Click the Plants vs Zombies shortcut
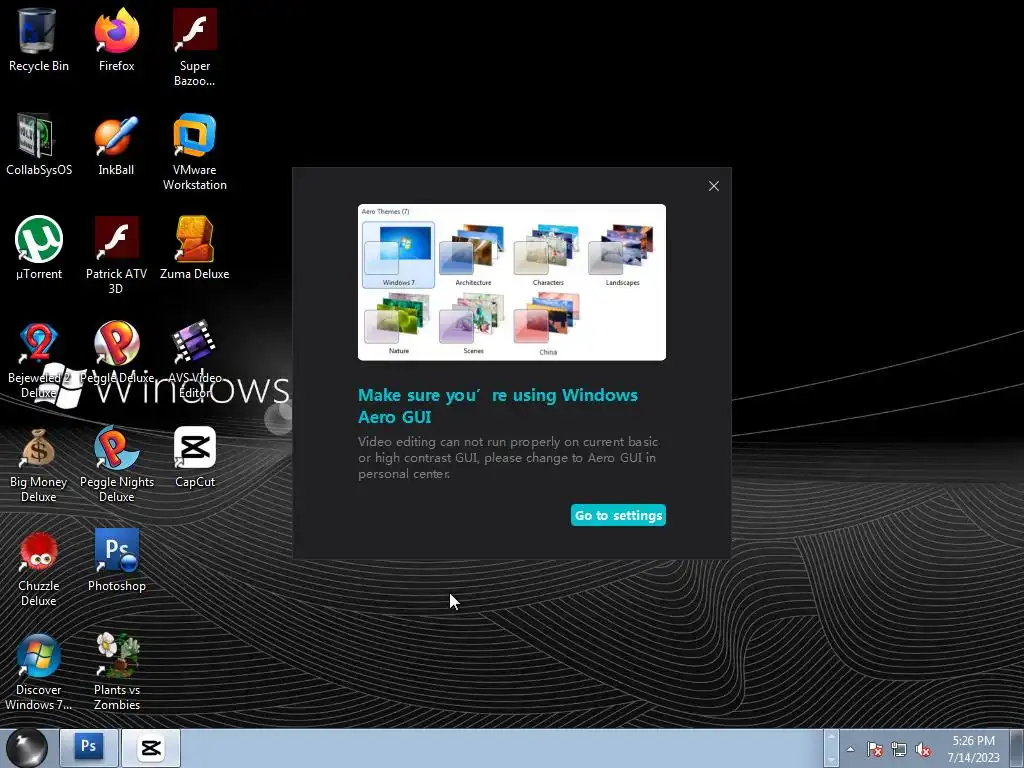The width and height of the screenshot is (1024, 768). coord(117,671)
